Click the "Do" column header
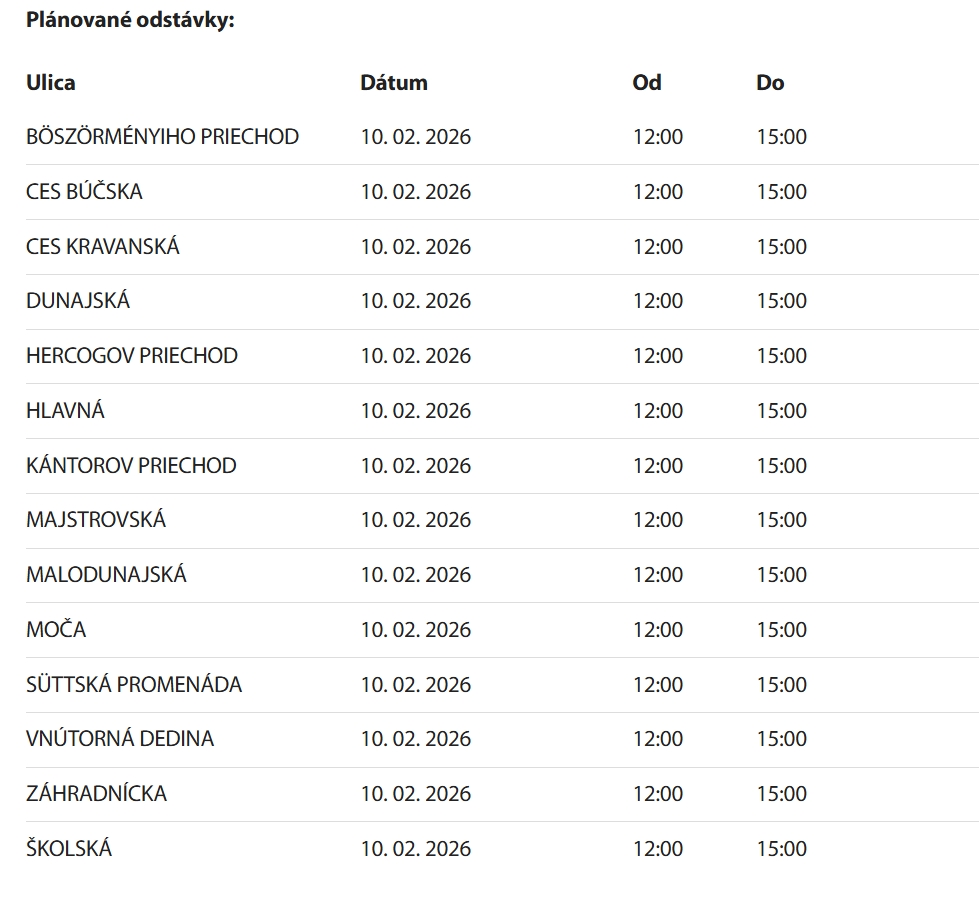The height and width of the screenshot is (914, 979). (x=770, y=83)
